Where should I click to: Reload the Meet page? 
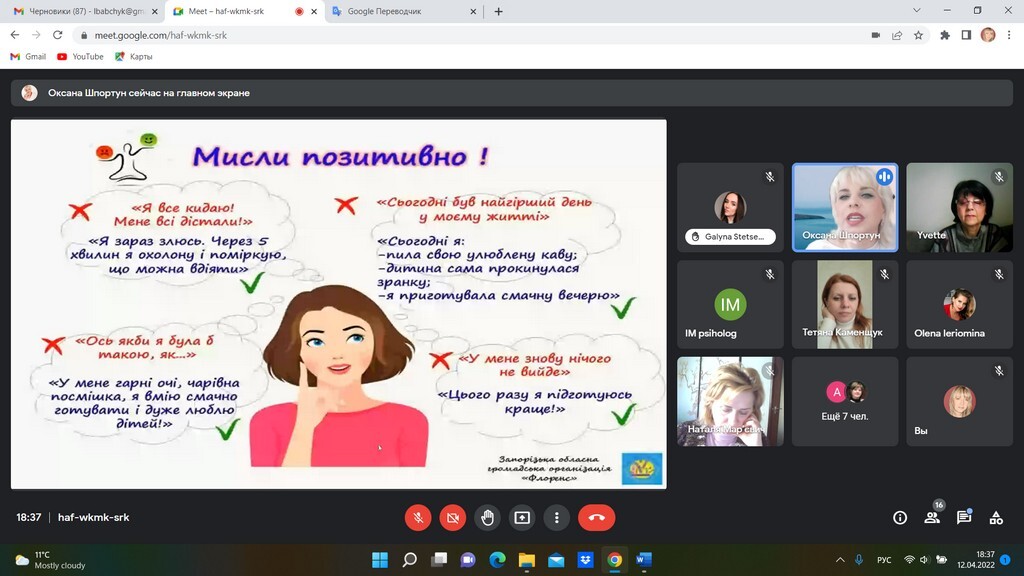pyautogui.click(x=58, y=35)
